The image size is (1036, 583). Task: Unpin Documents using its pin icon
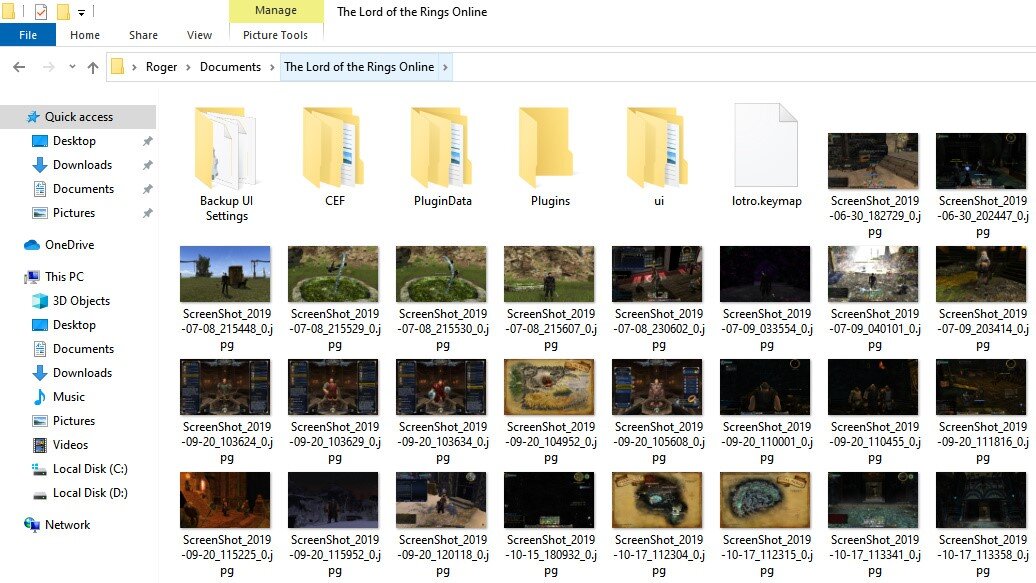[147, 189]
